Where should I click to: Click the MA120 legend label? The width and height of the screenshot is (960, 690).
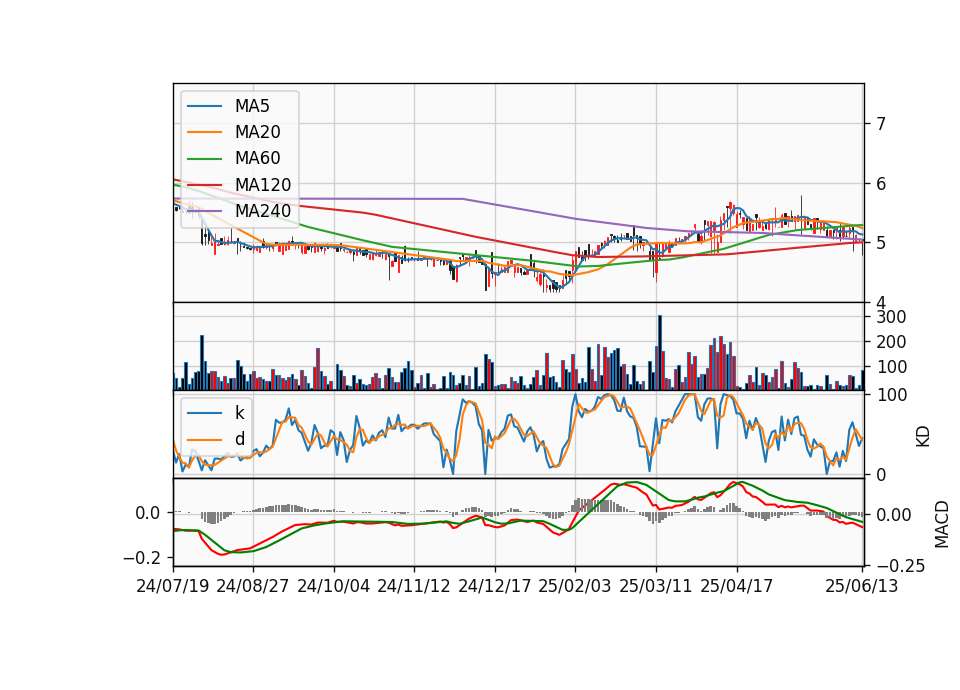pos(263,185)
